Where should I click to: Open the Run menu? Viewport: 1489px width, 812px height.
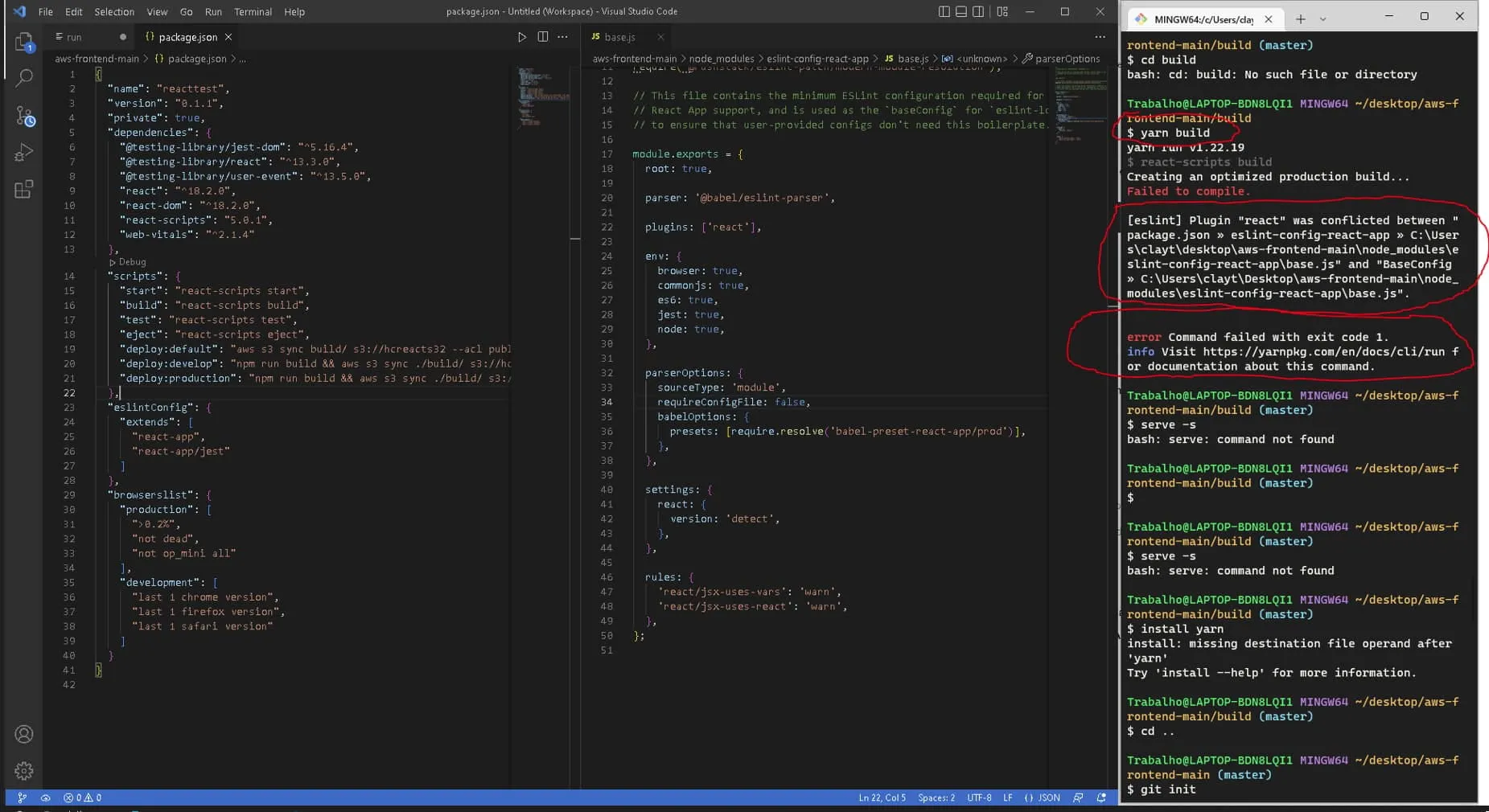(x=213, y=11)
